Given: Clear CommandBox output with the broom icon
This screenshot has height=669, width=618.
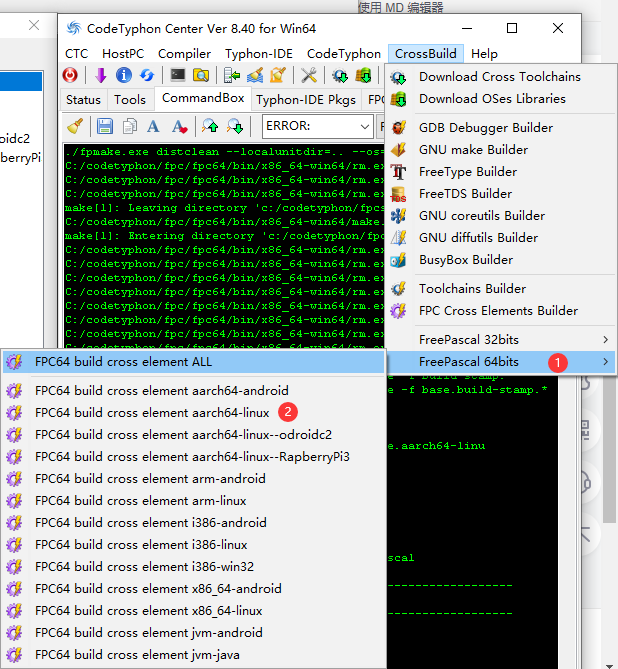Looking at the screenshot, I should [x=75, y=126].
